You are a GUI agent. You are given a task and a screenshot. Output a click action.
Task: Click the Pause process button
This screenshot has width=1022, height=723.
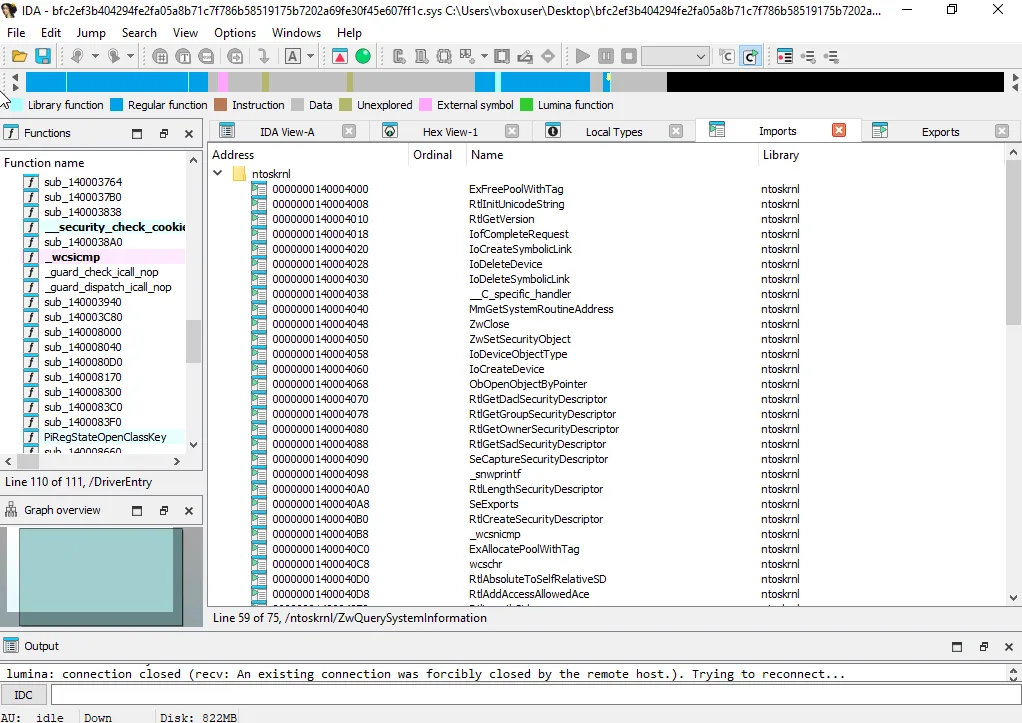coord(606,57)
